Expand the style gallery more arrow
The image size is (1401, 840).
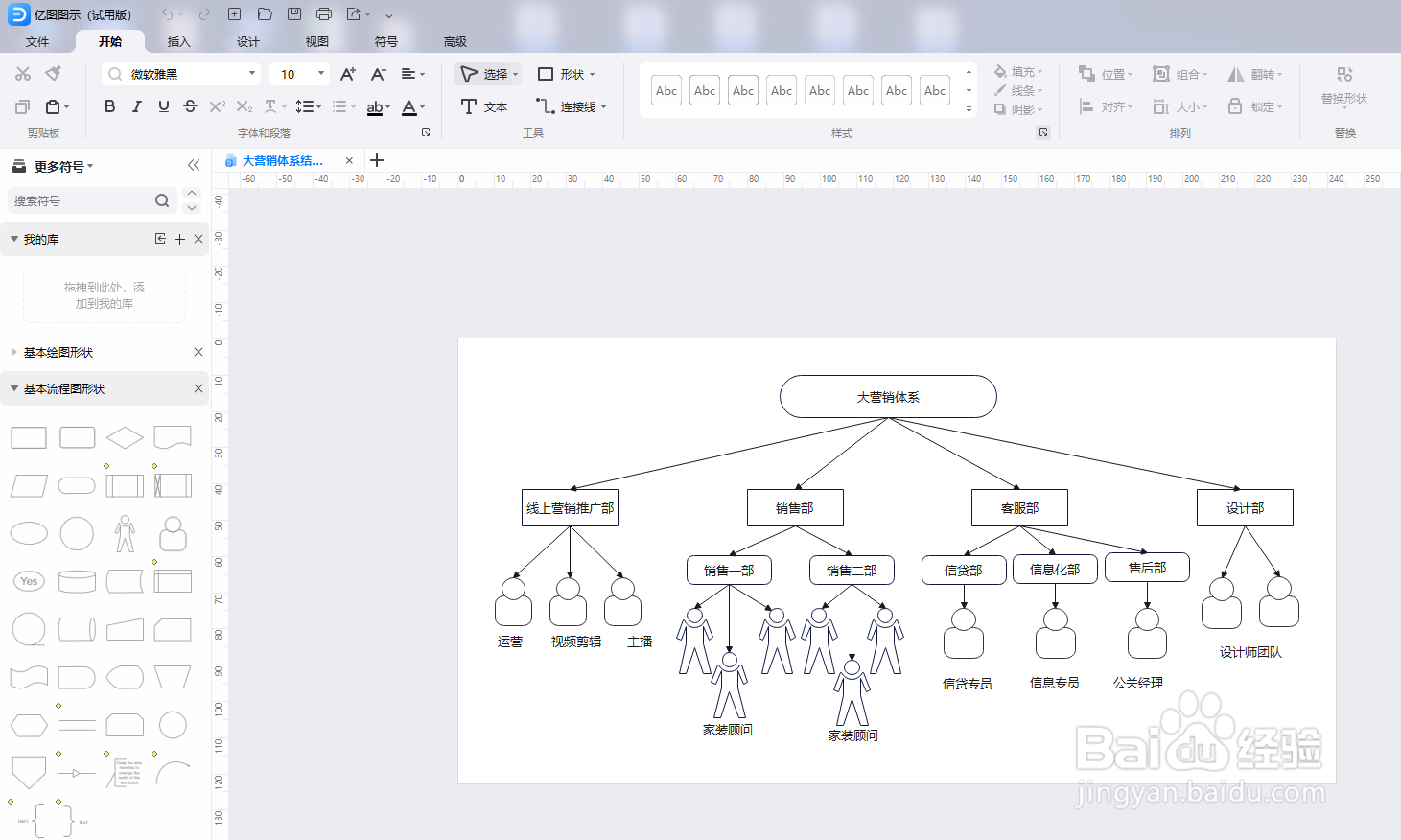click(969, 109)
